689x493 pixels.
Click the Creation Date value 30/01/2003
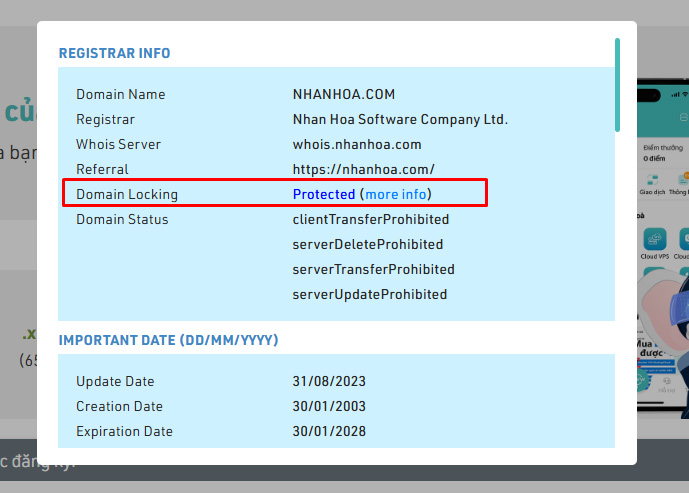(x=329, y=406)
